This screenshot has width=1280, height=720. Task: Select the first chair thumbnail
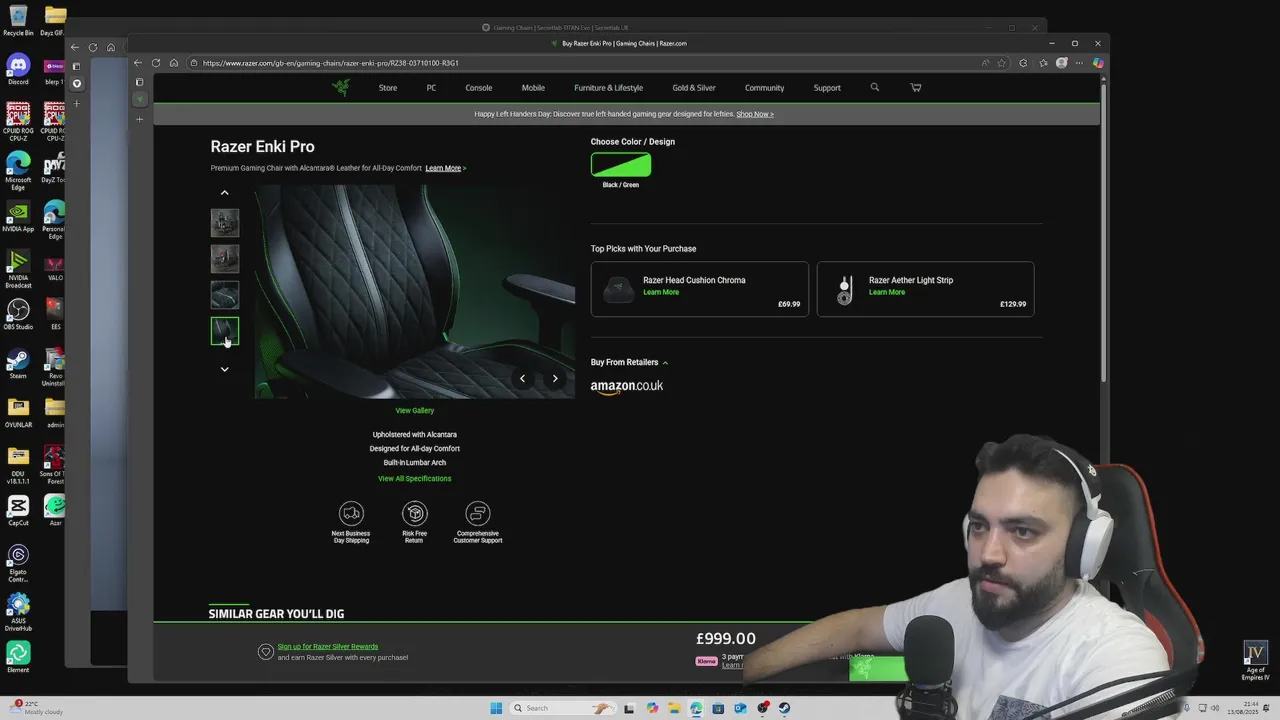(x=225, y=222)
